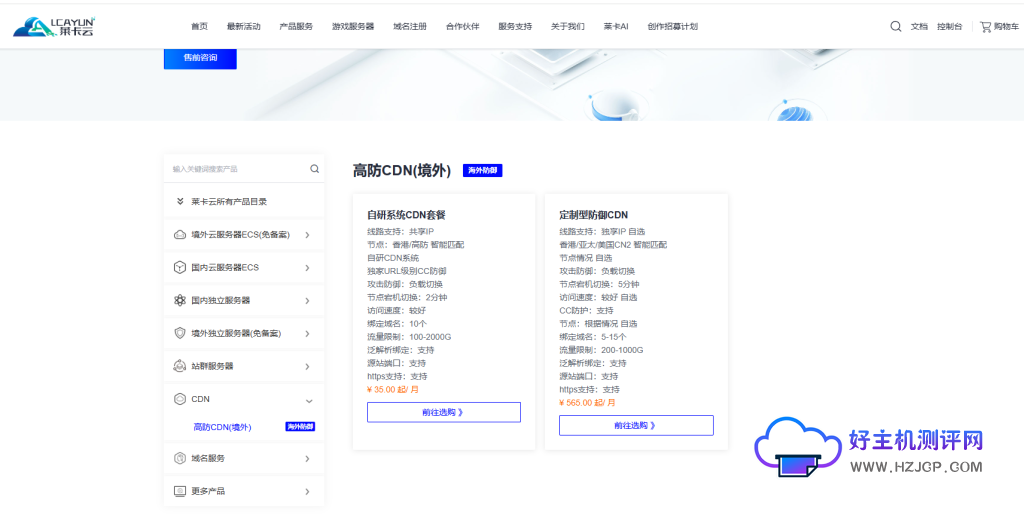Image resolution: width=1024 pixels, height=527 pixels.
Task: Click the Lcayun logo in the header
Action: tap(55, 26)
